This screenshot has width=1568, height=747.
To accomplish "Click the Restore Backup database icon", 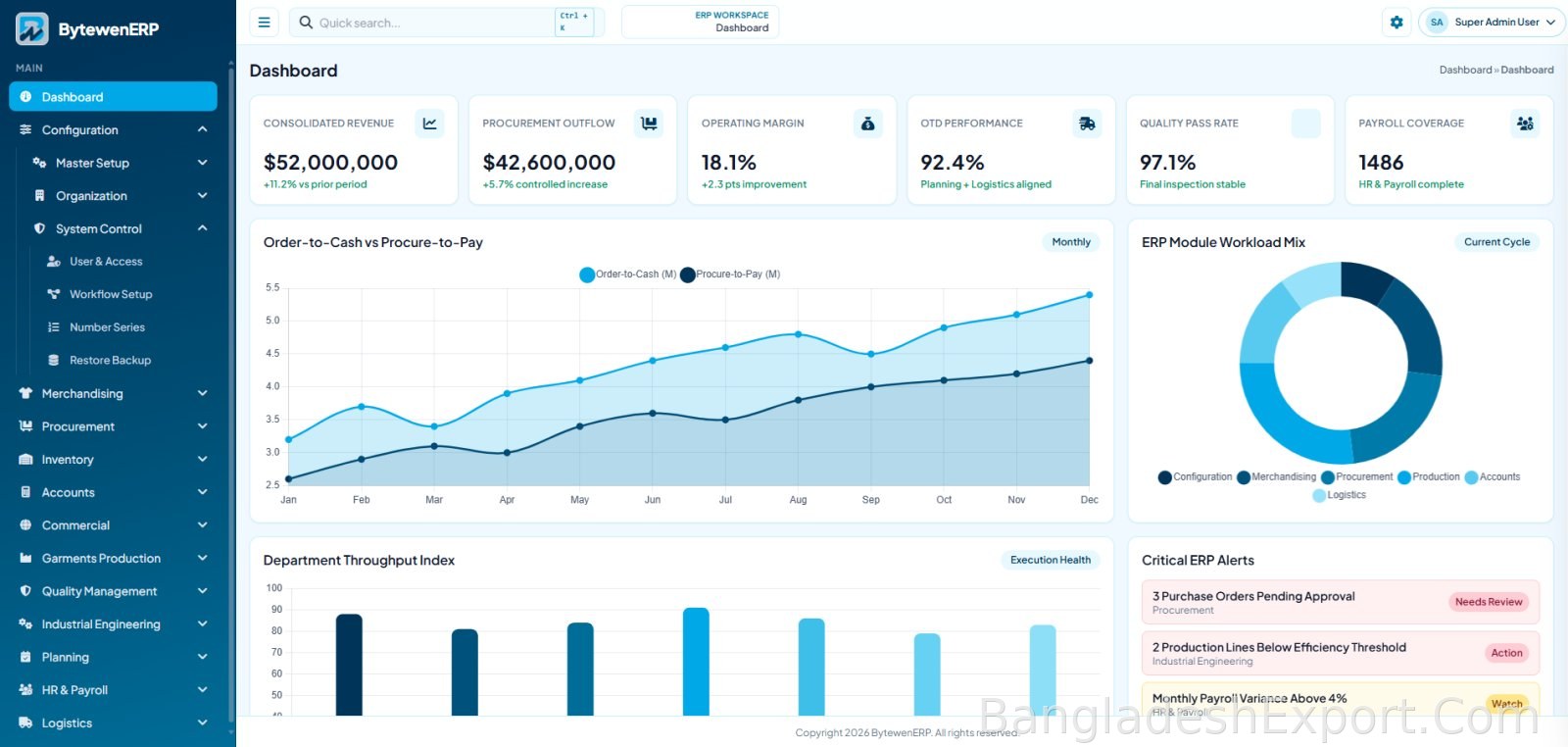I will coord(54,361).
